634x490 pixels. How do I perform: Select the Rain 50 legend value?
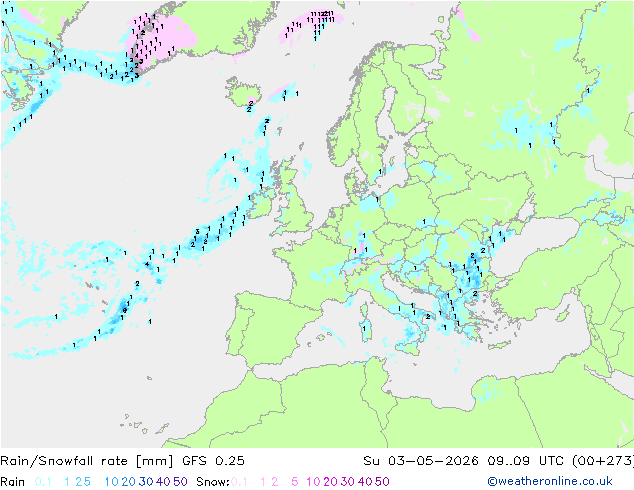[x=180, y=482]
